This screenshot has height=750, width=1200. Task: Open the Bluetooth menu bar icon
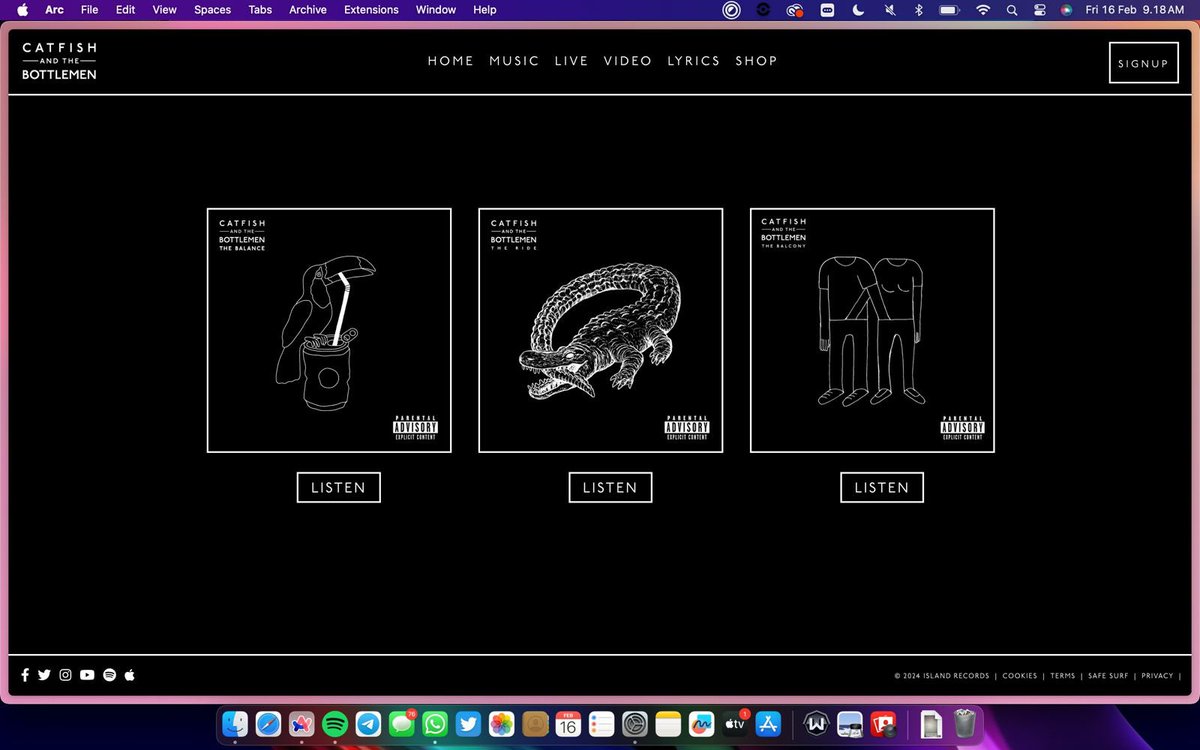coord(919,10)
